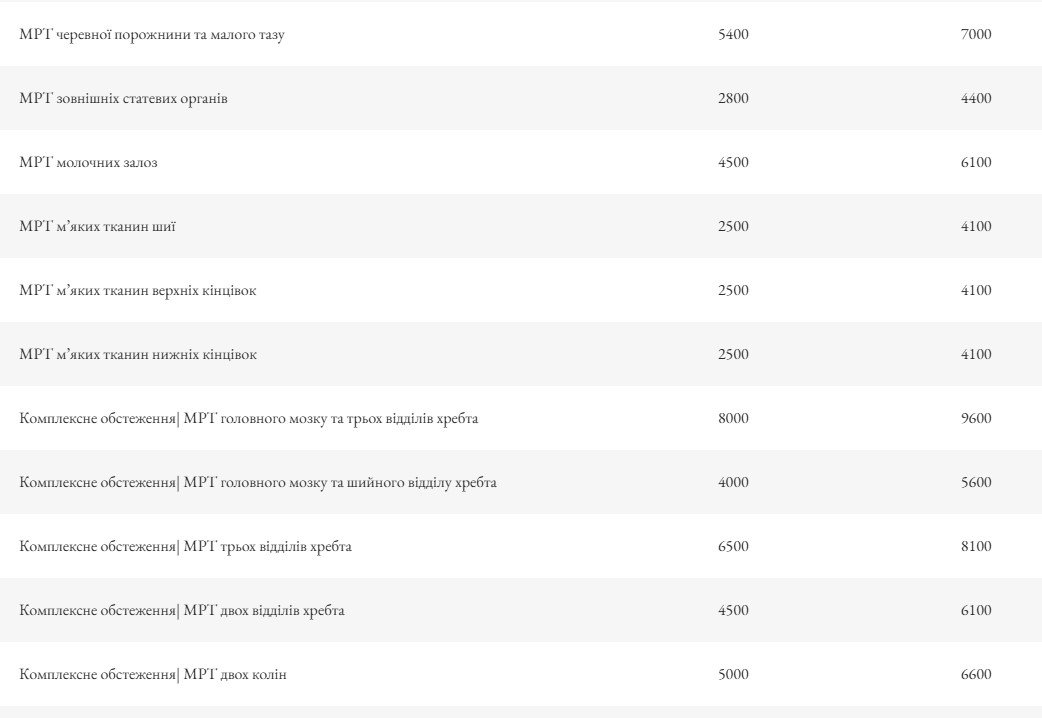Select brain and cervical spine complex exam
The height and width of the screenshot is (718, 1042).
click(x=258, y=483)
